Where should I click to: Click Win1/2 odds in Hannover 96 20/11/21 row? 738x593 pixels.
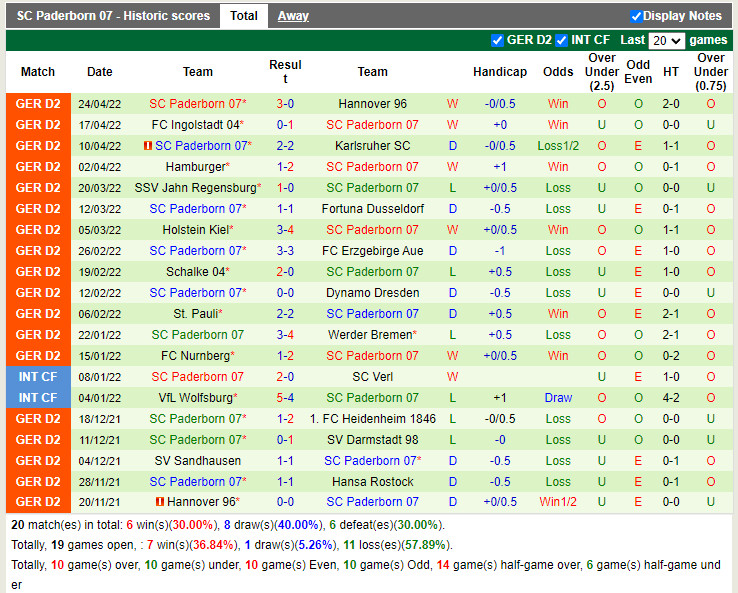558,502
